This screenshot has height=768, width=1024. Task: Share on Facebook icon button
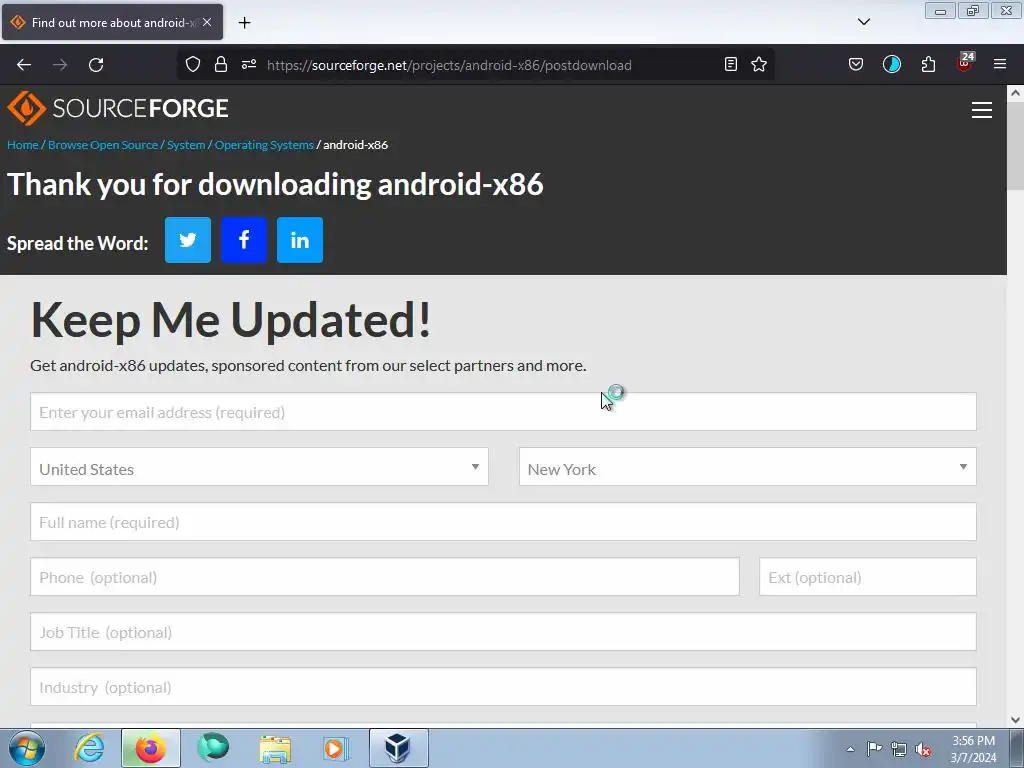(244, 240)
